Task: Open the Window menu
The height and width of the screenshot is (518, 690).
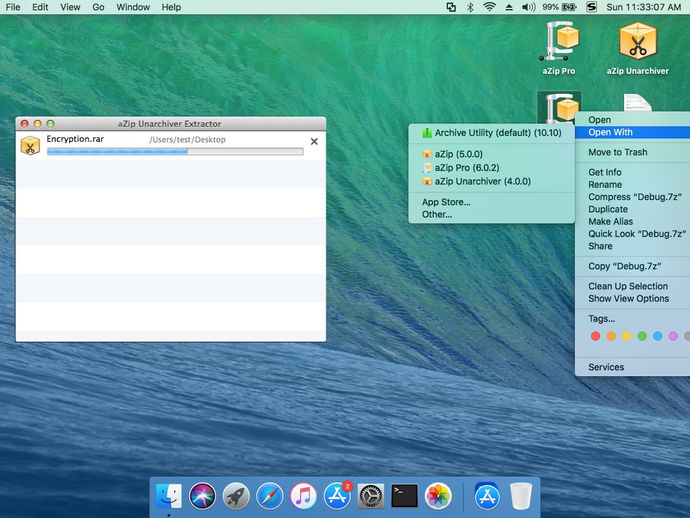Action: 133,7
